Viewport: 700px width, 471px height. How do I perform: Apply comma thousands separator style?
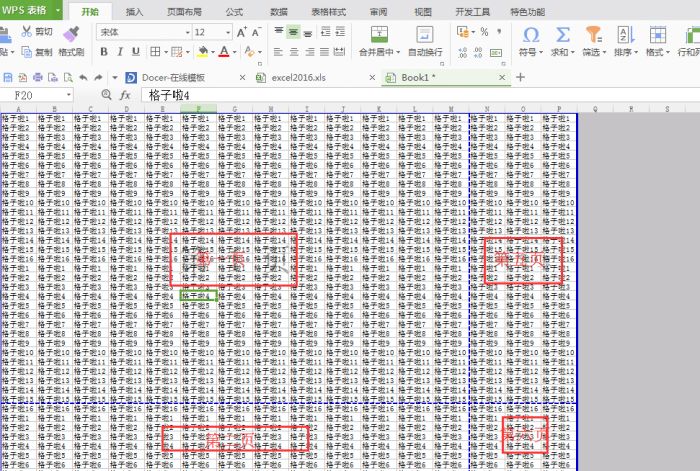(x=499, y=32)
